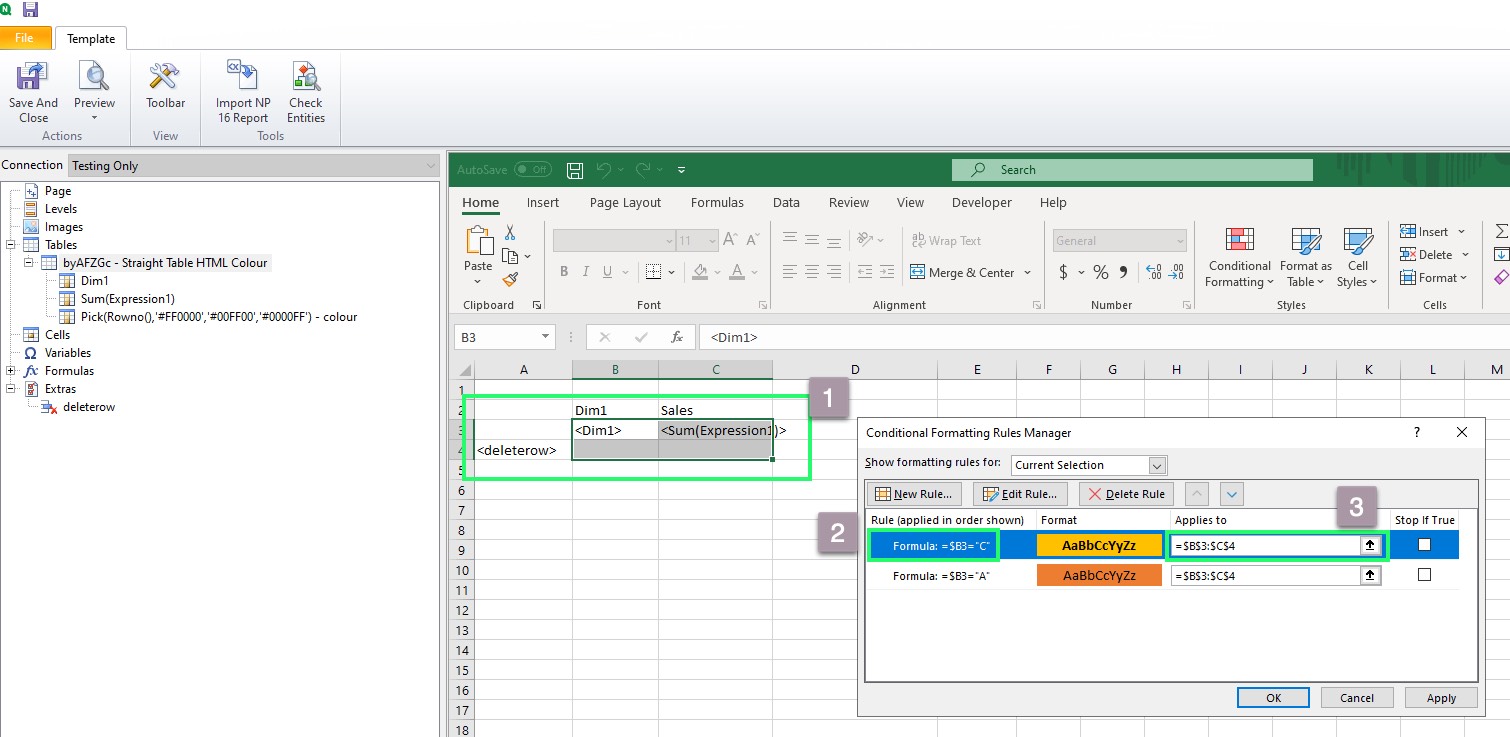The width and height of the screenshot is (1510, 737).
Task: Open the File menu tab
Action: tap(25, 38)
